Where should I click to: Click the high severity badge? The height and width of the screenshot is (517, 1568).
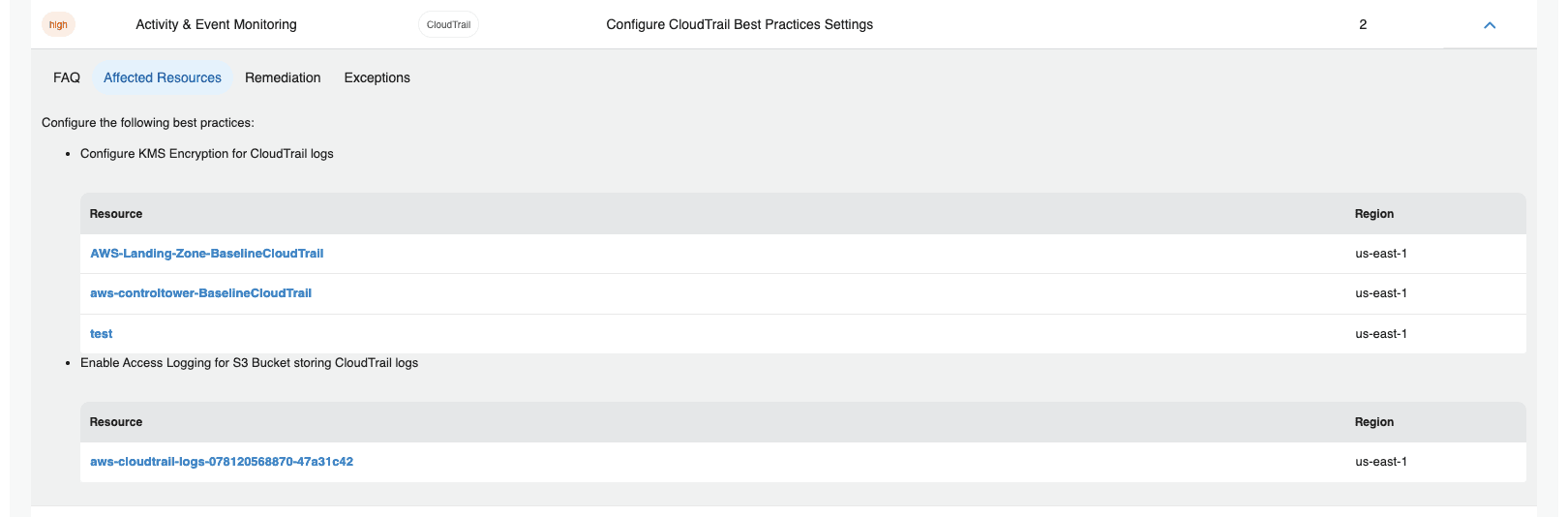tap(58, 25)
